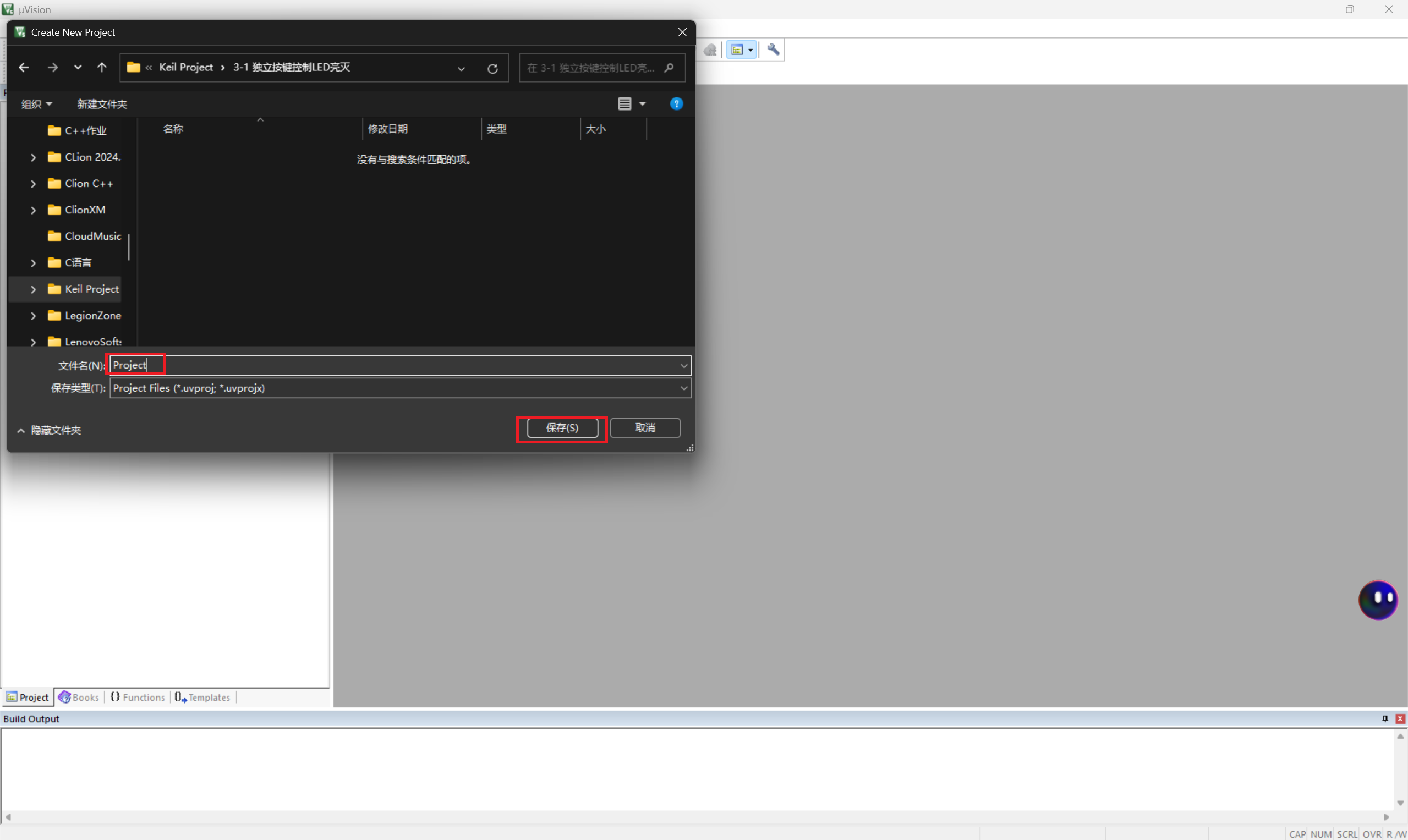
Task: Expand the Keil Project tree folder
Action: click(x=34, y=289)
